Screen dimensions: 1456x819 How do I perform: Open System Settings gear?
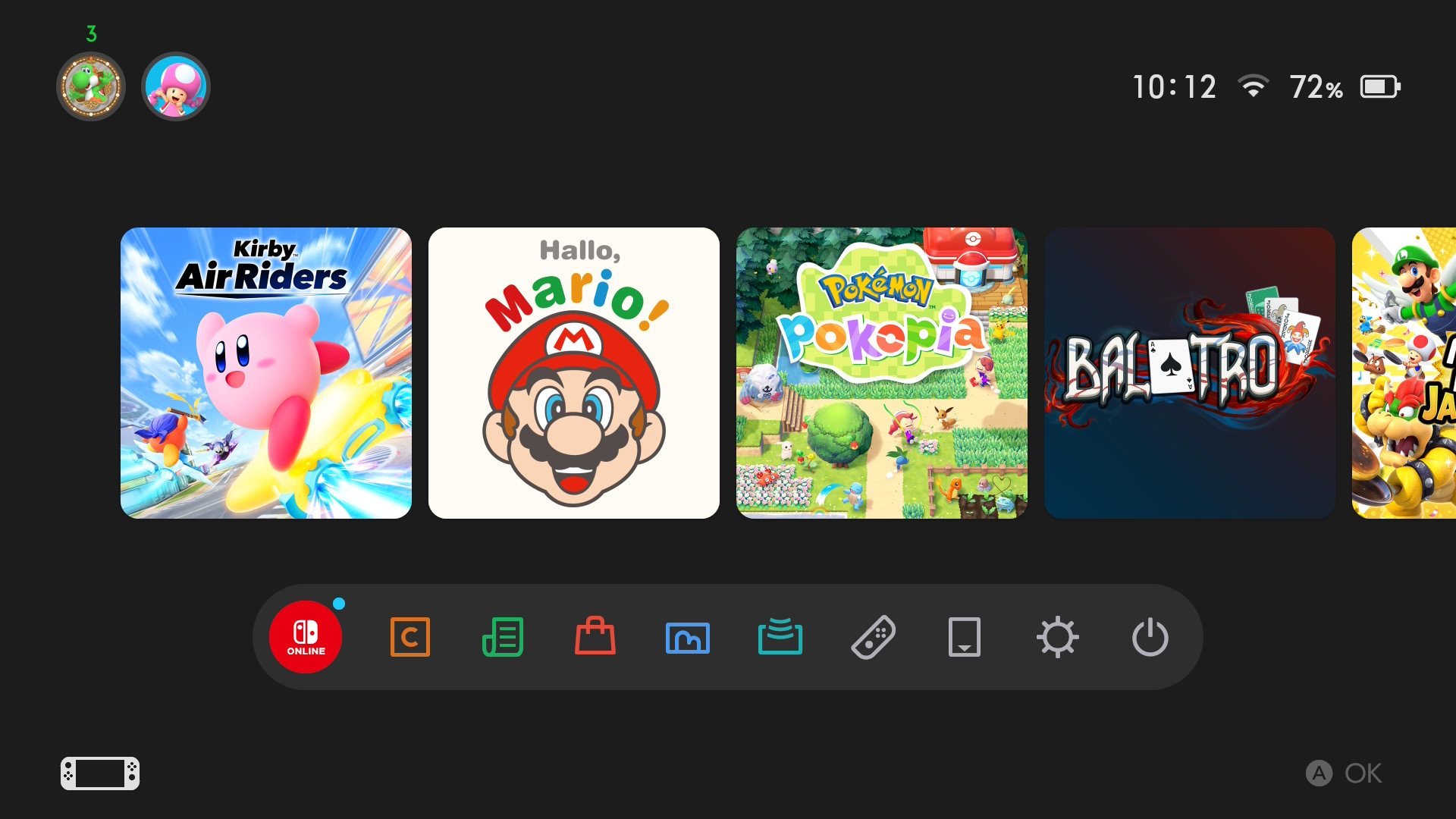point(1057,637)
